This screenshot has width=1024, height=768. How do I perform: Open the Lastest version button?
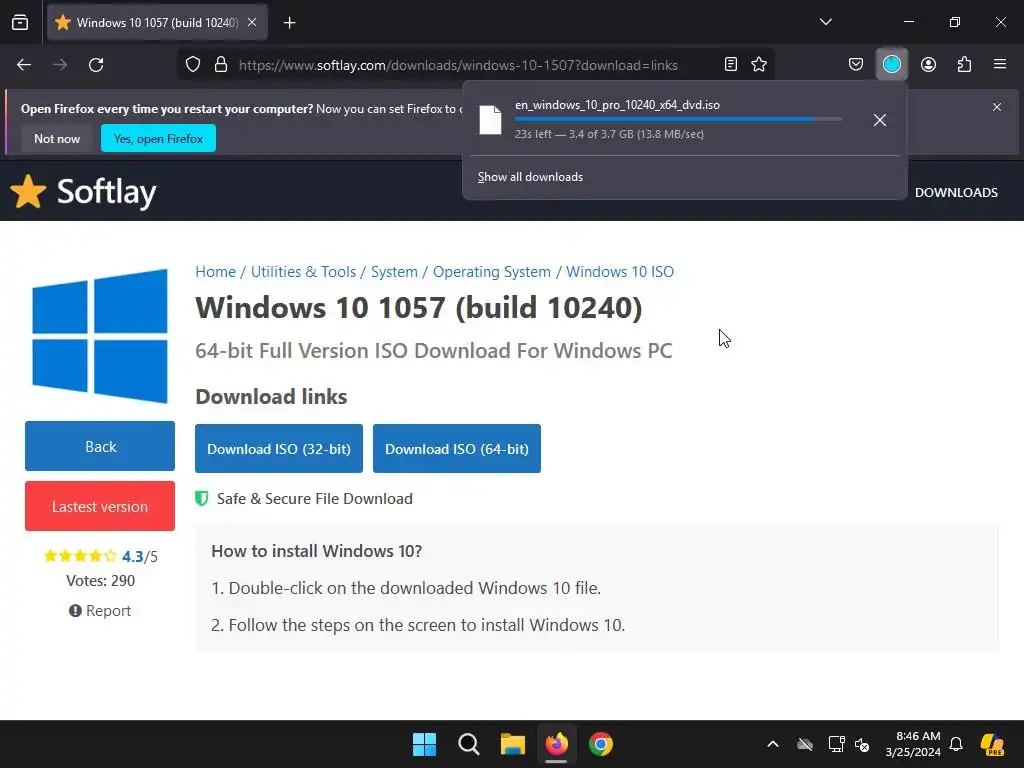[x=100, y=506]
